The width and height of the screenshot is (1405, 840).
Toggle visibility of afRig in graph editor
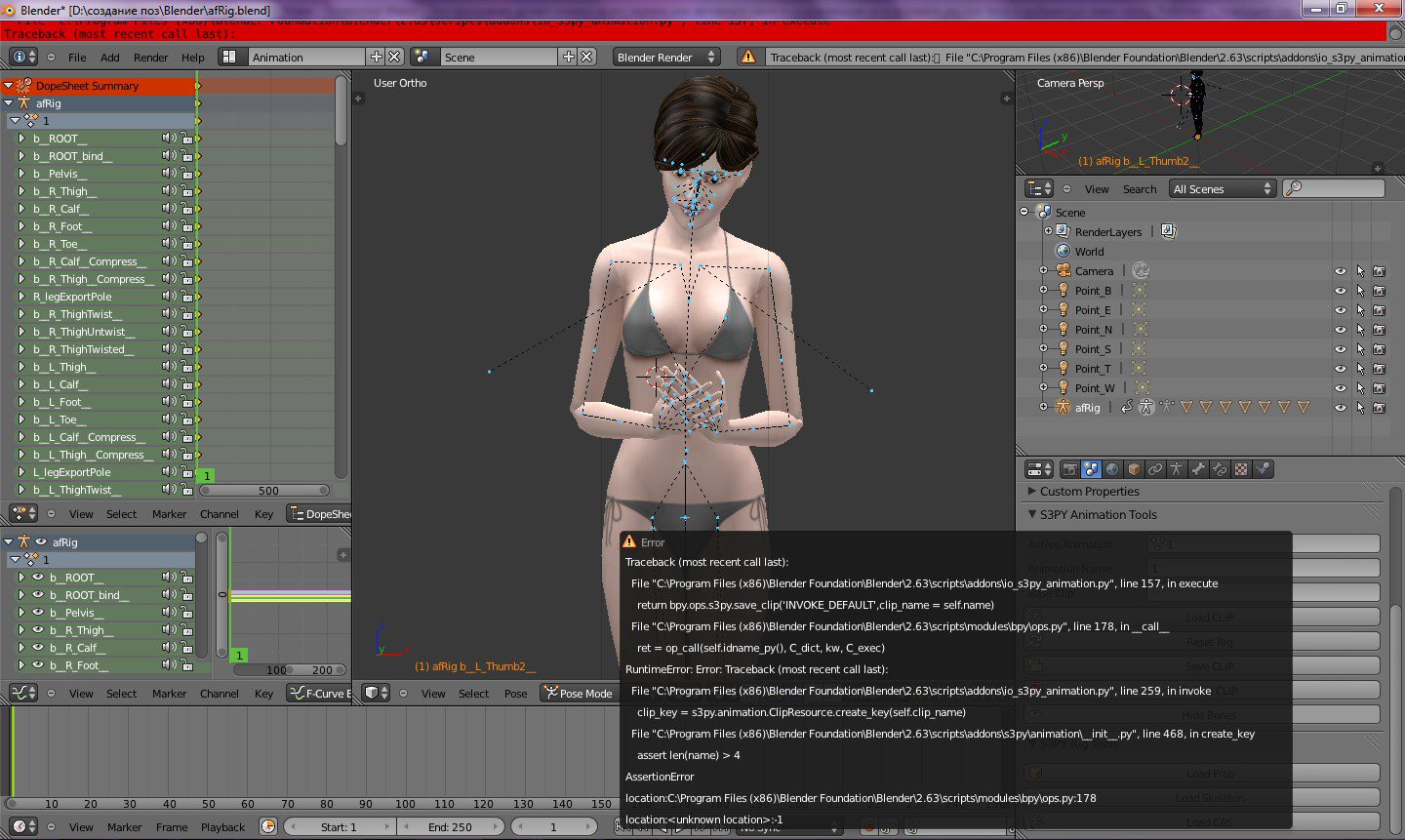(x=41, y=541)
